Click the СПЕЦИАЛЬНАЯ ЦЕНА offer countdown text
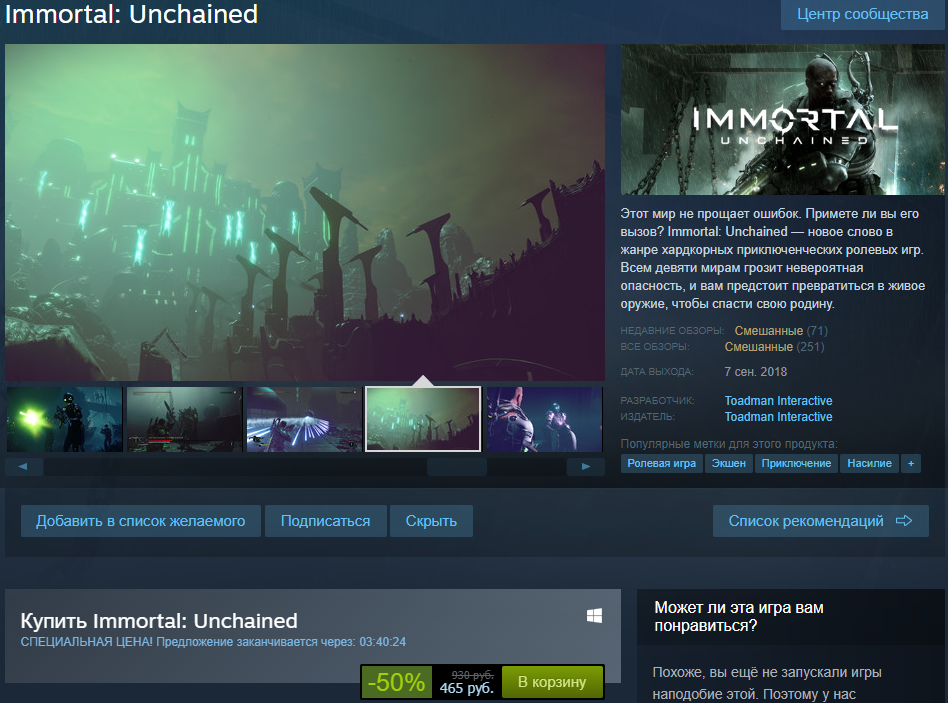This screenshot has height=703, width=948. coord(213,642)
